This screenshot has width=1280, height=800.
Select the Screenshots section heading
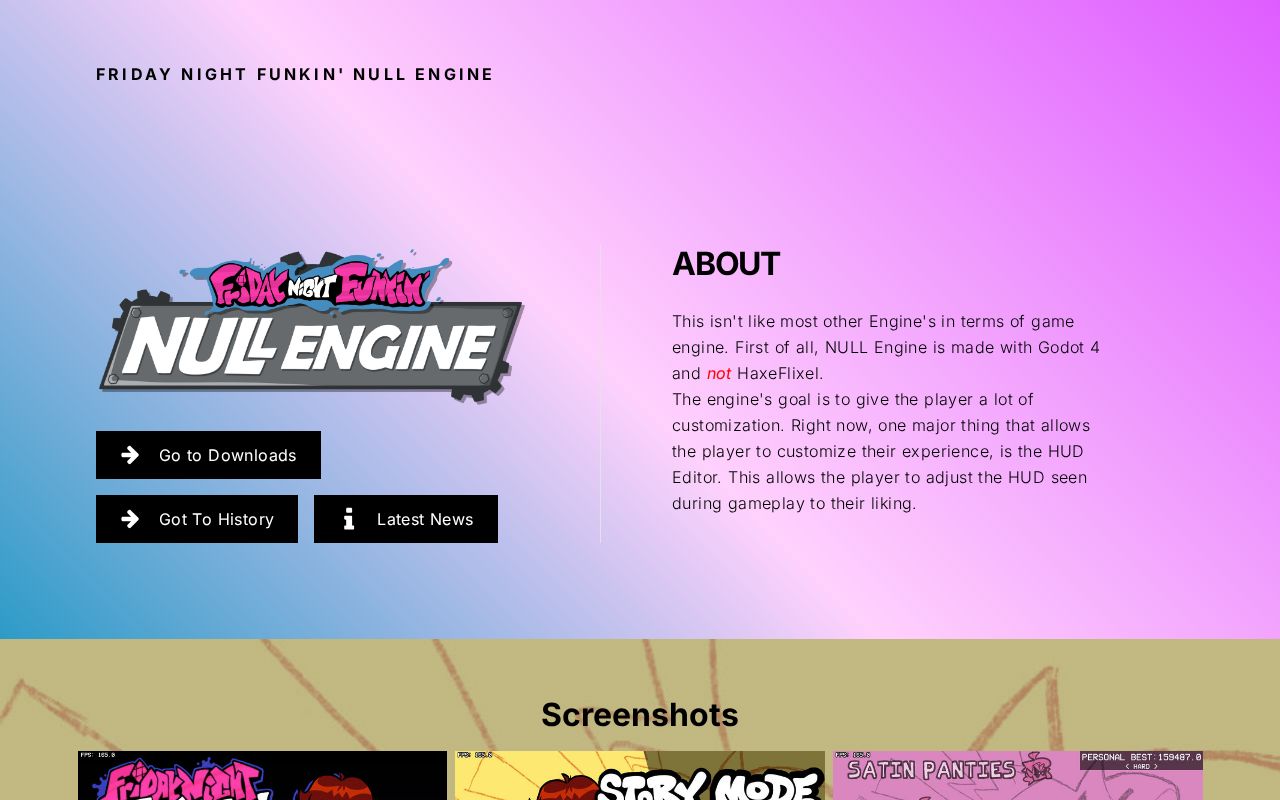(x=639, y=715)
